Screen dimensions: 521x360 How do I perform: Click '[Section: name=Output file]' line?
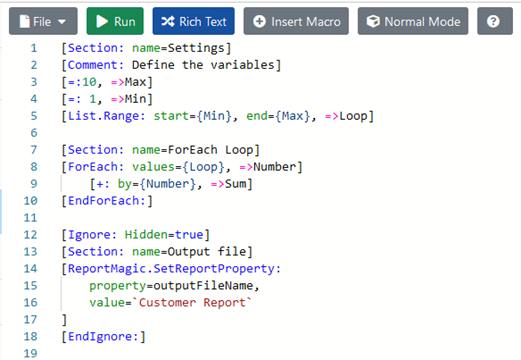pos(157,252)
